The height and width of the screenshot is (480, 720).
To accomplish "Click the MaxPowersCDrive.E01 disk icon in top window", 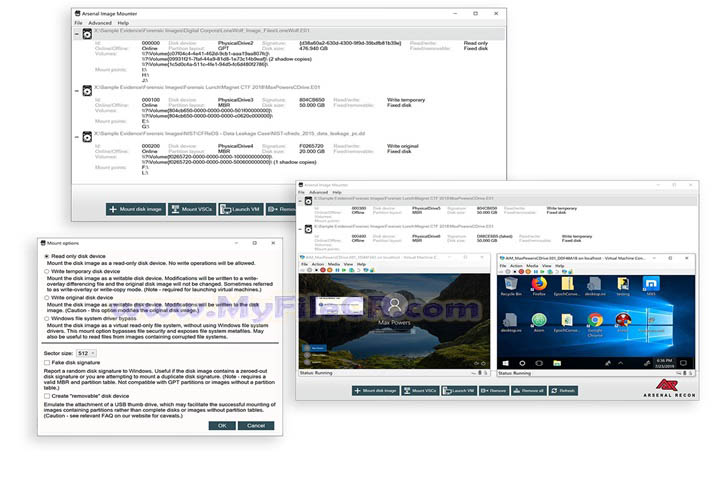I will (87, 90).
